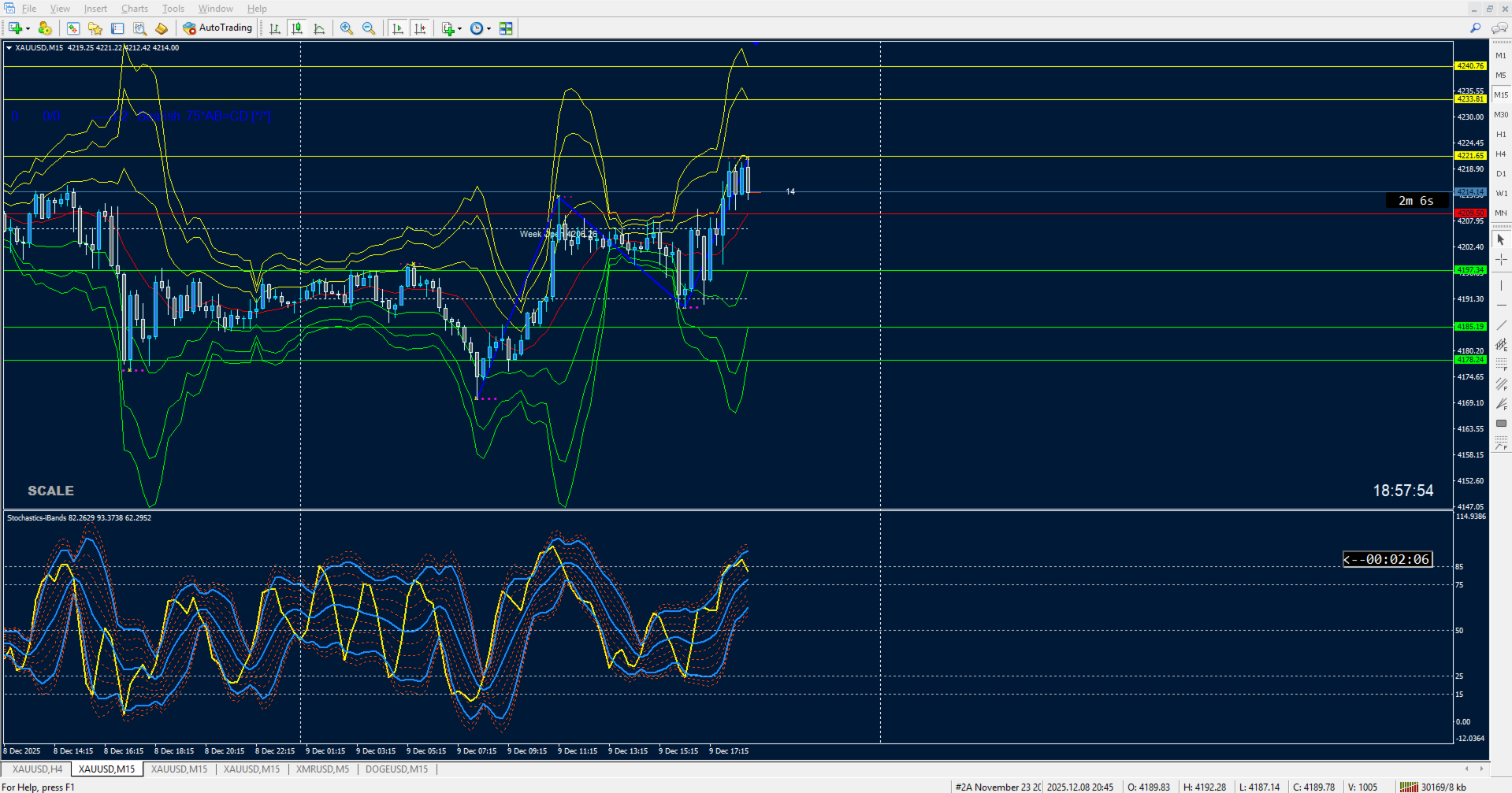1512x793 pixels.
Task: Open the Periods clock button
Action: click(477, 28)
